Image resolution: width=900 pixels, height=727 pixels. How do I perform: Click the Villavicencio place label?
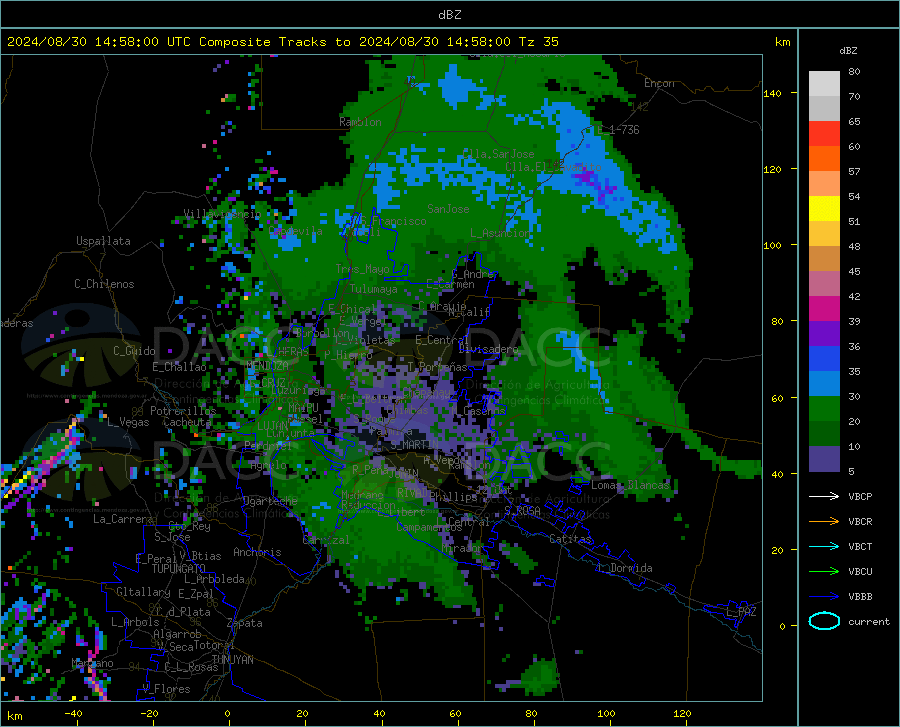point(222,213)
